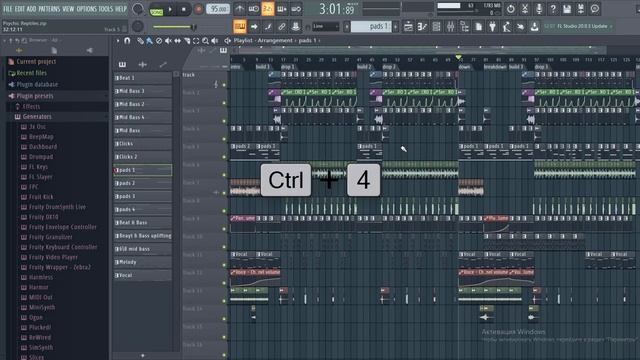Select the playlist Paint brush tool
This screenshot has height=360, width=640.
(x=149, y=40)
